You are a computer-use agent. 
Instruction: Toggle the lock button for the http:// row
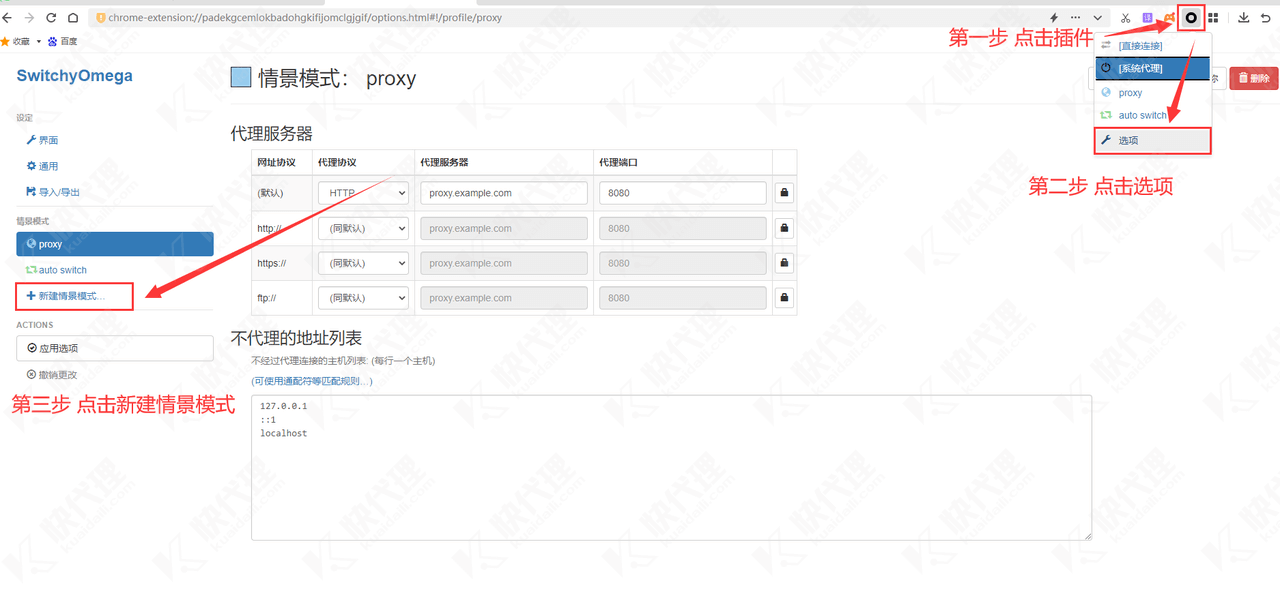click(784, 228)
